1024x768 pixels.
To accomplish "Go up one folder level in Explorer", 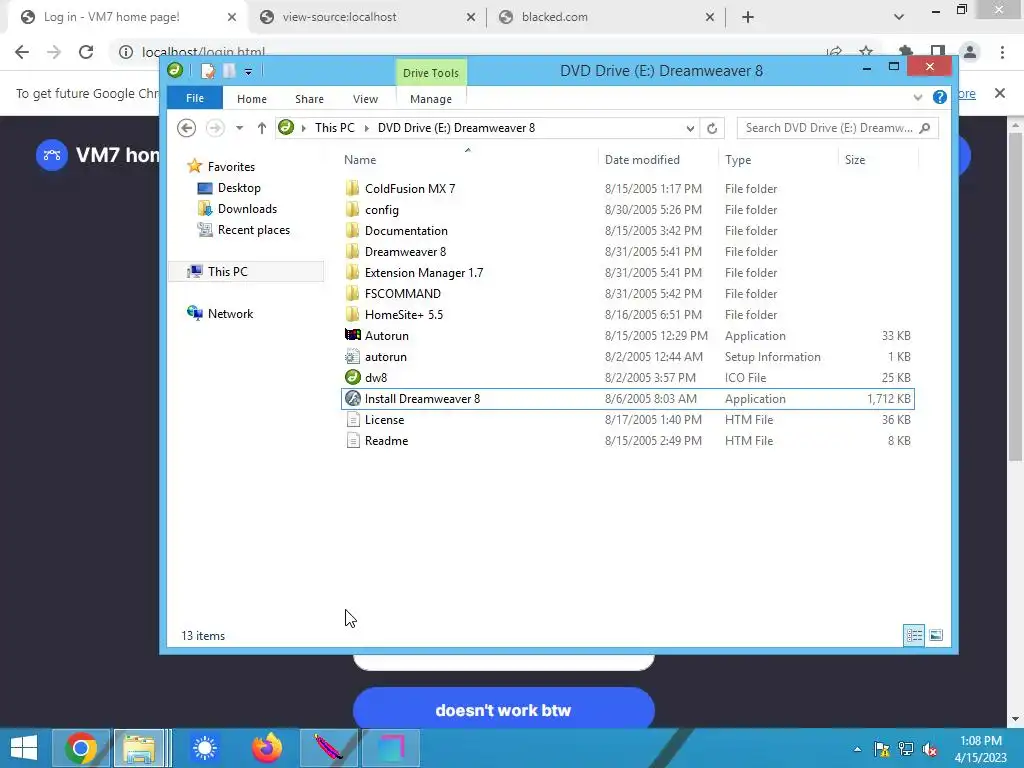I will [x=262, y=128].
